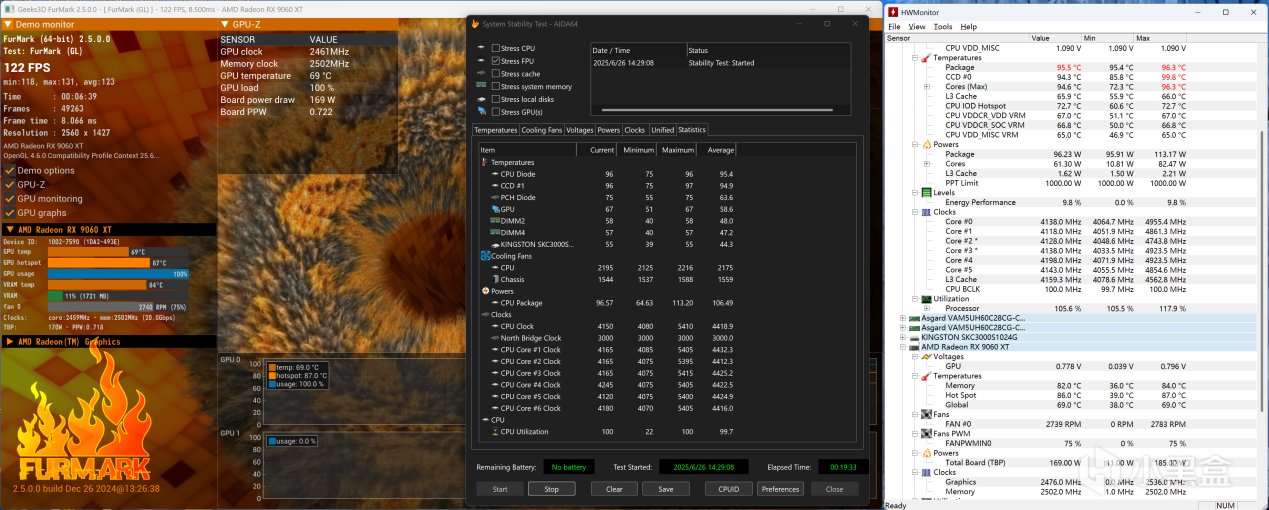
Task: Click the green Levels icon in HWMonitor
Action: (x=925, y=192)
